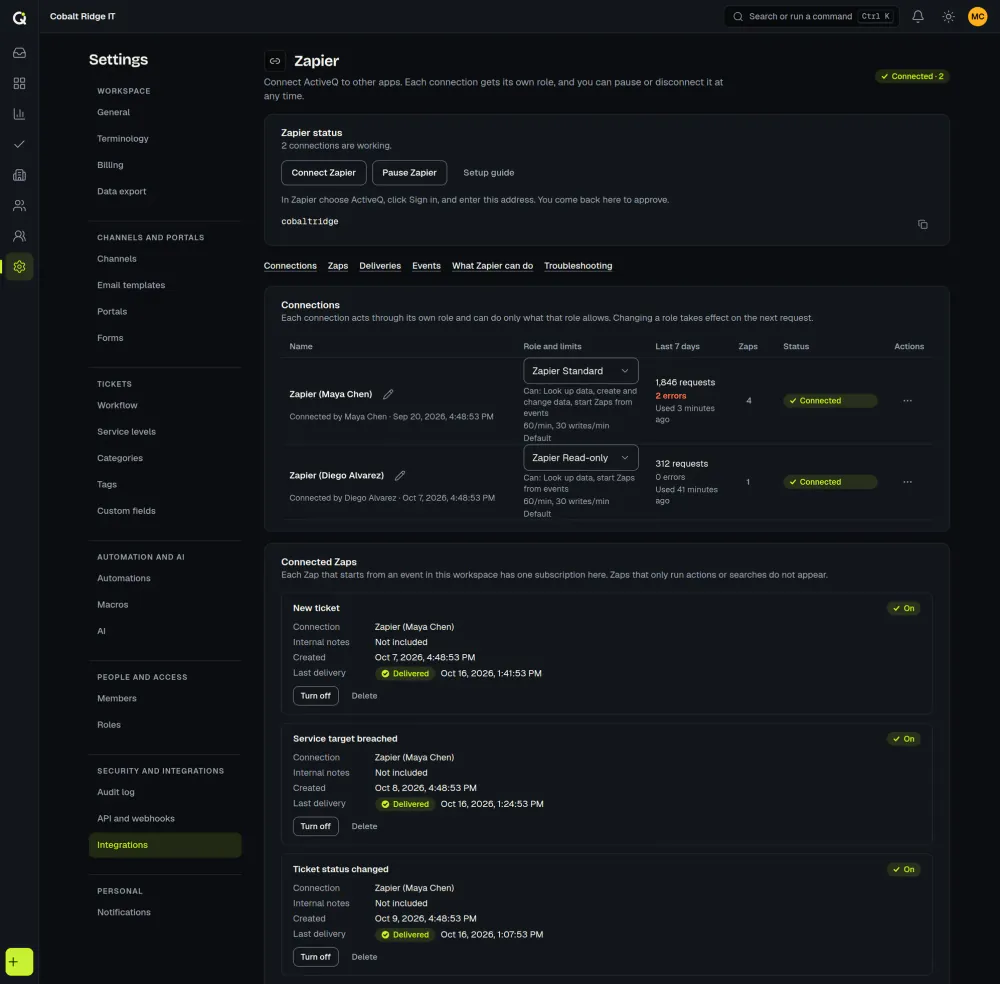Go to Automations settings
The width and height of the screenshot is (1000, 984).
tap(124, 578)
